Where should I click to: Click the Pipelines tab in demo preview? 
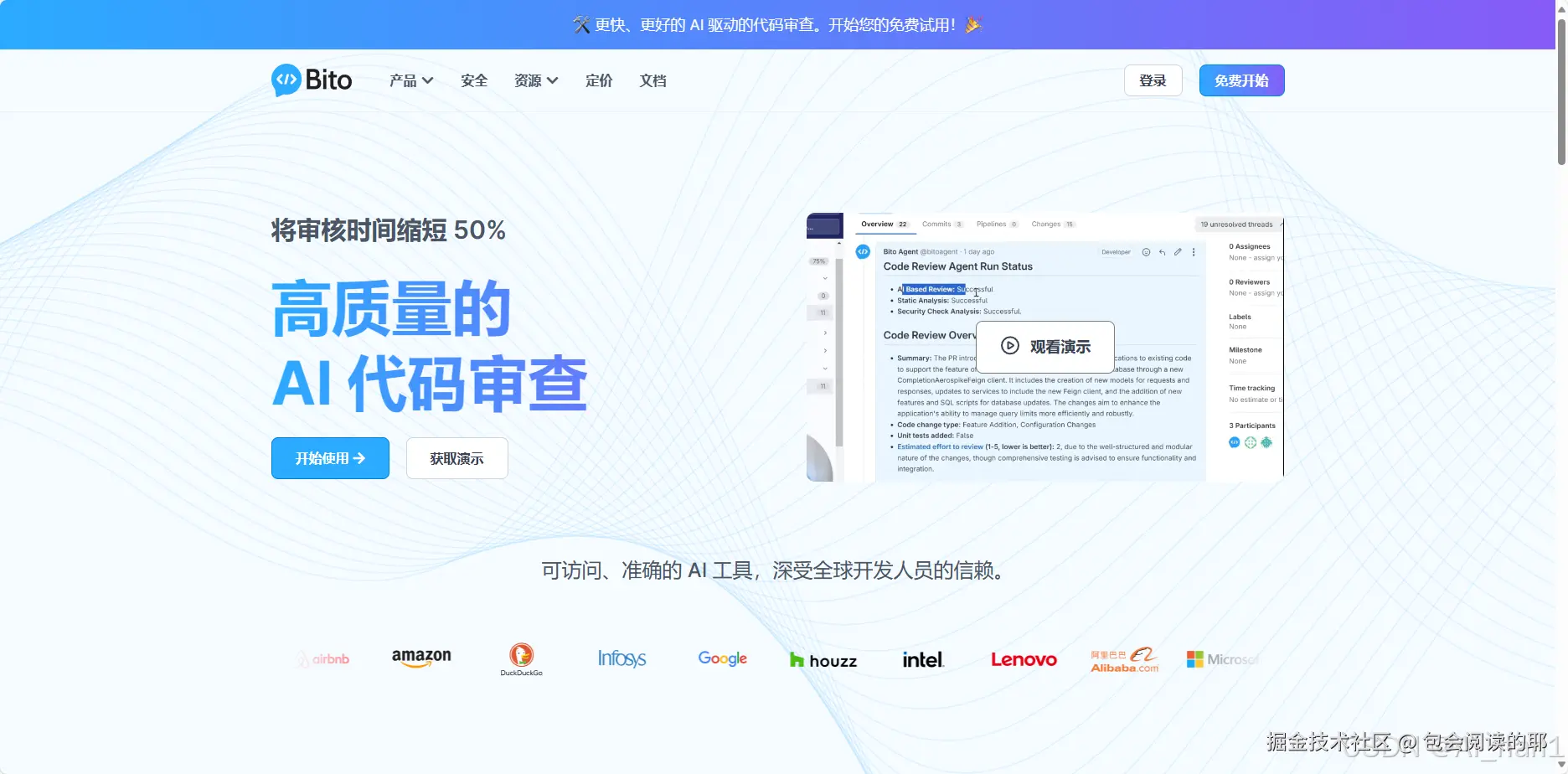point(997,224)
